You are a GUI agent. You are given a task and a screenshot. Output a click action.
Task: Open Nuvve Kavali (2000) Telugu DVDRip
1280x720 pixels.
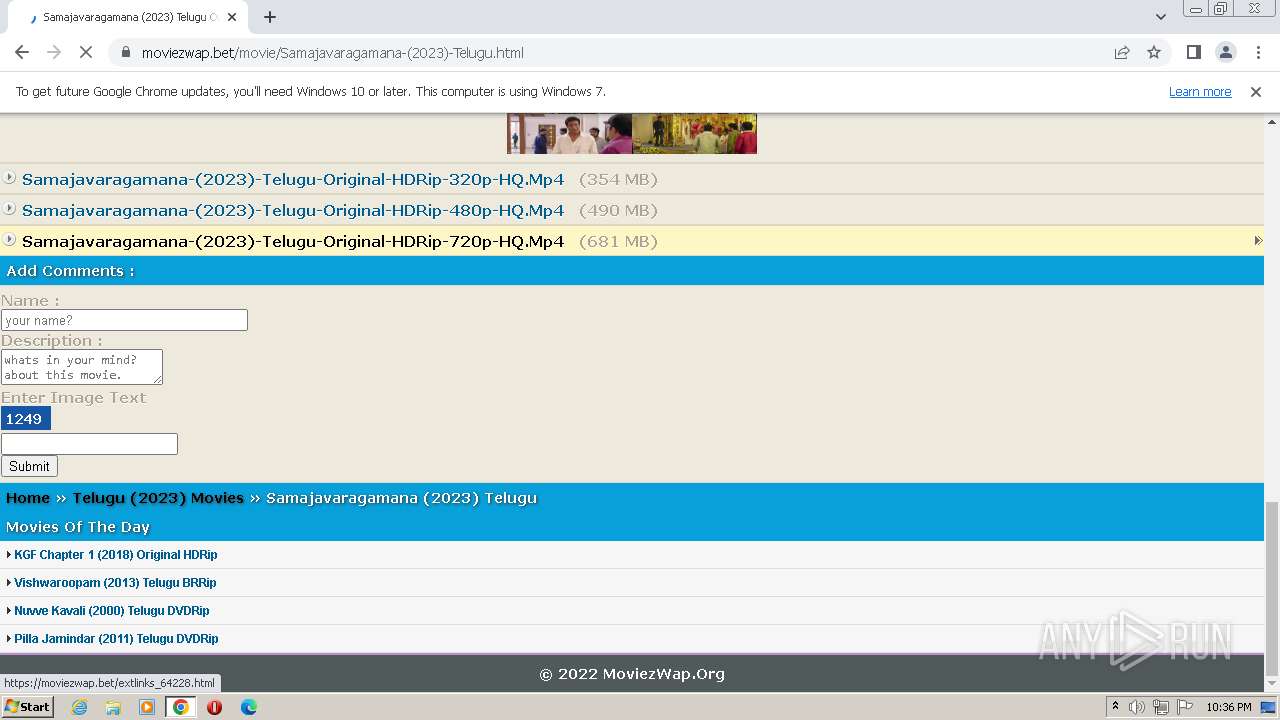tap(112, 611)
